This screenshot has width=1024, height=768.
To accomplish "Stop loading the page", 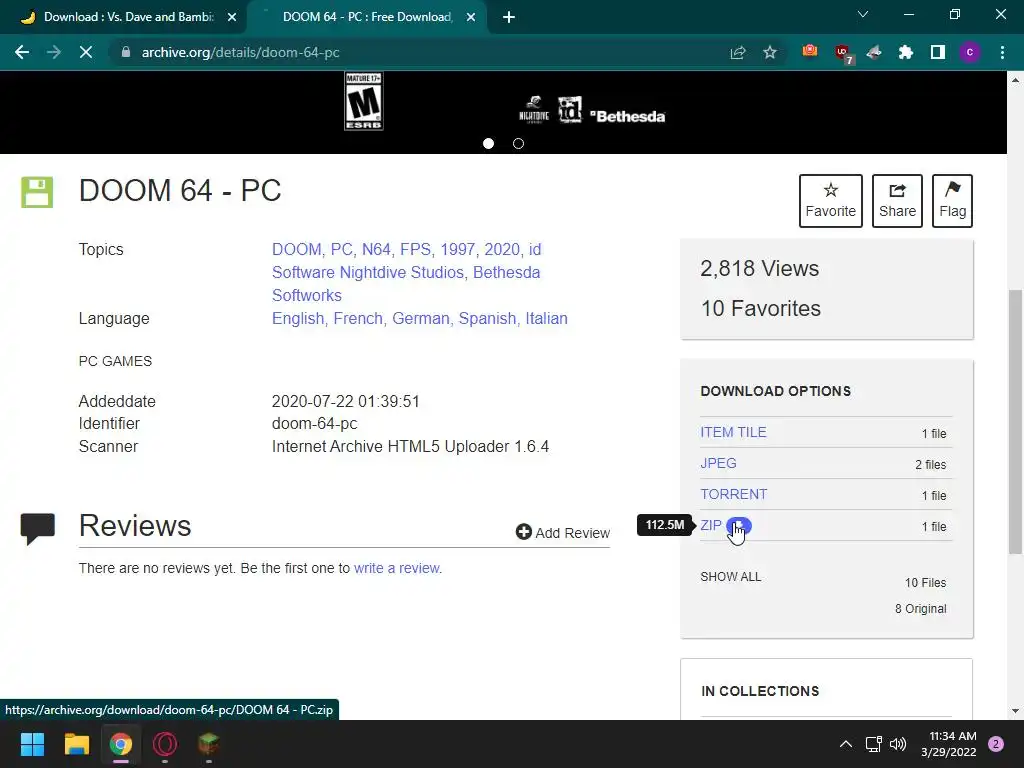I will tap(86, 52).
